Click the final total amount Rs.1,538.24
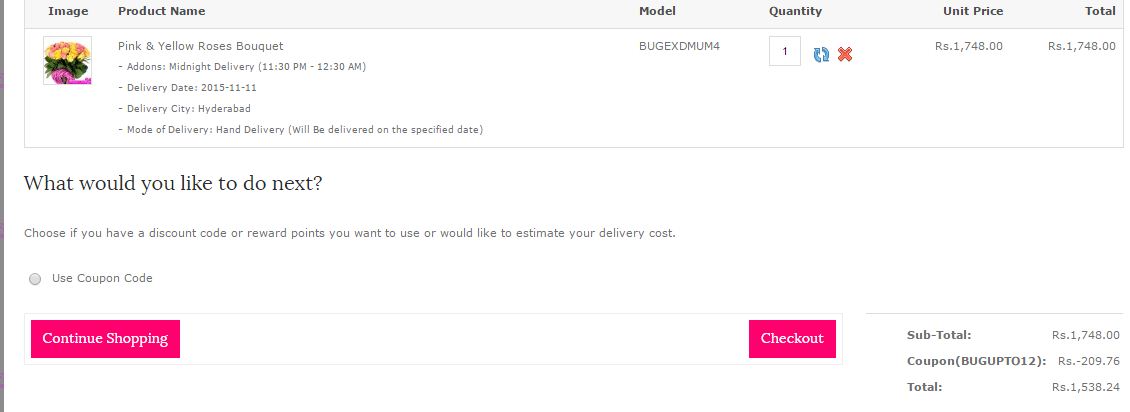Screen dimensions: 1130x412 [x=1086, y=386]
